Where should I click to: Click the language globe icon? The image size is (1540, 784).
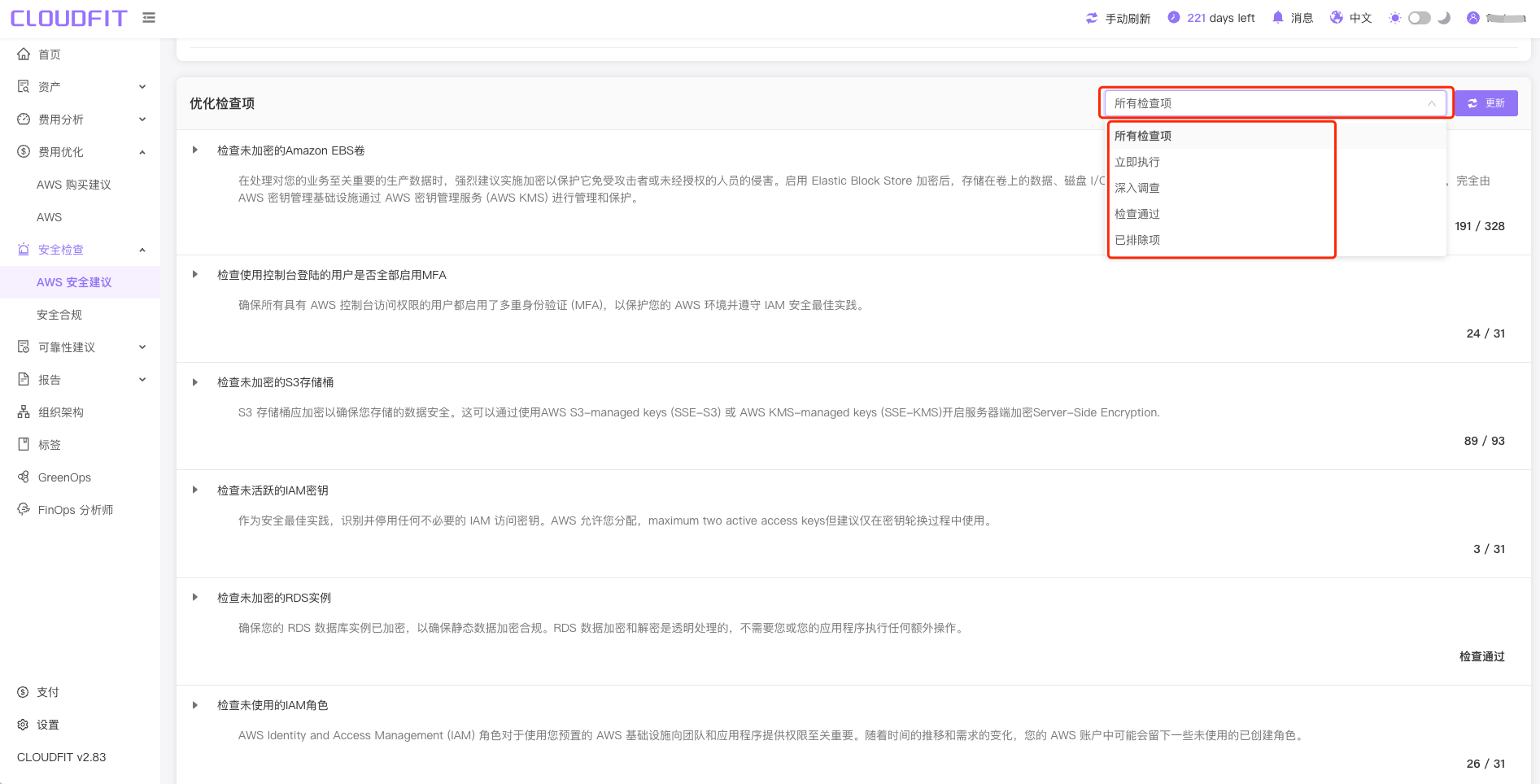(x=1336, y=17)
